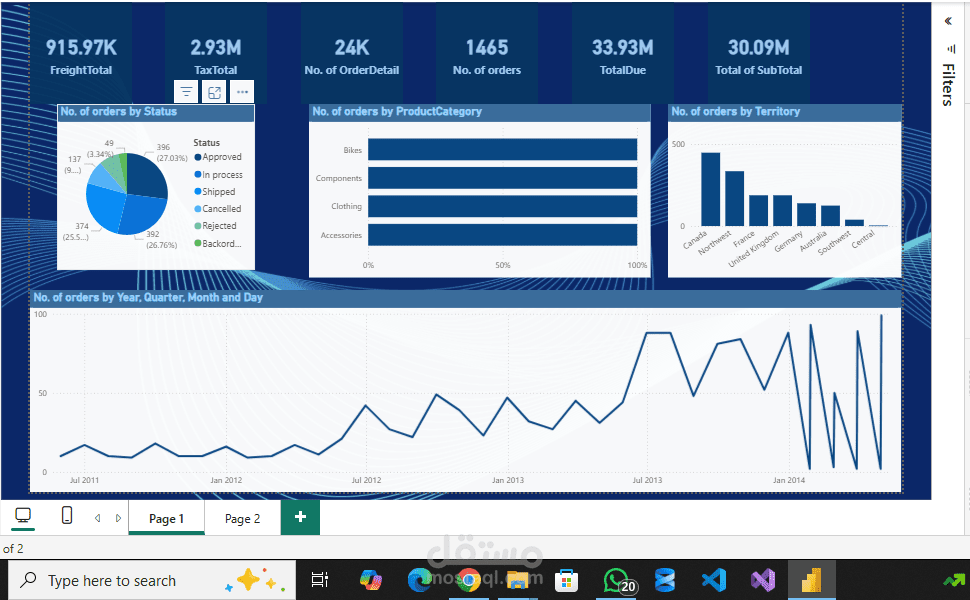The width and height of the screenshot is (970, 600).
Task: Click the Shipped legend color marker
Action: 198,192
